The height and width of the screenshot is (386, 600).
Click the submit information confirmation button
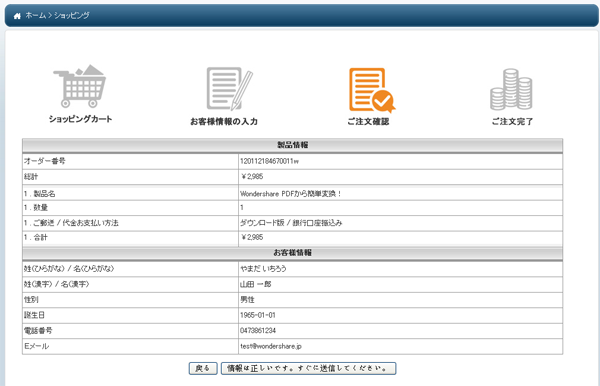click(308, 368)
